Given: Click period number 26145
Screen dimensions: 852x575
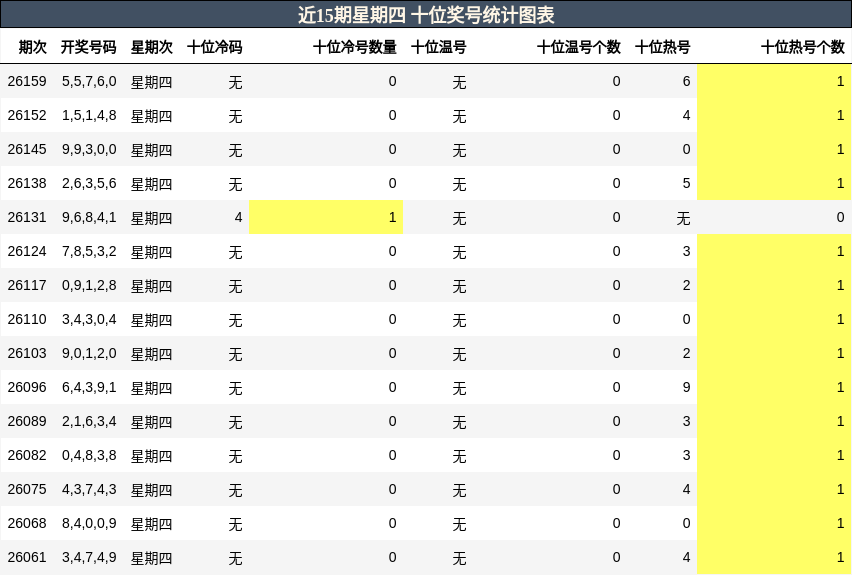Looking at the screenshot, I should [x=27, y=149].
